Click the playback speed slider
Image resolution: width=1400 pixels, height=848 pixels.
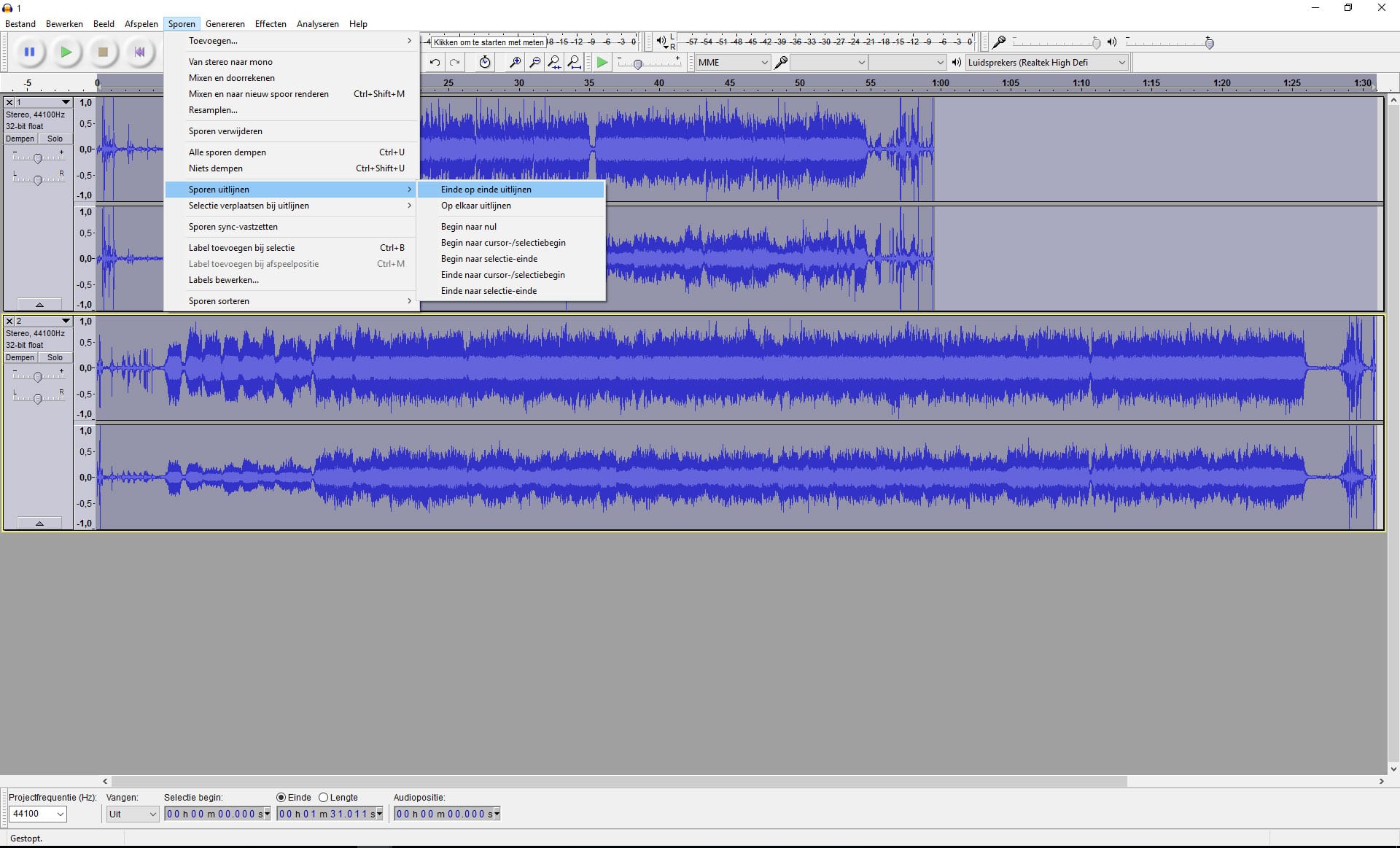(638, 64)
